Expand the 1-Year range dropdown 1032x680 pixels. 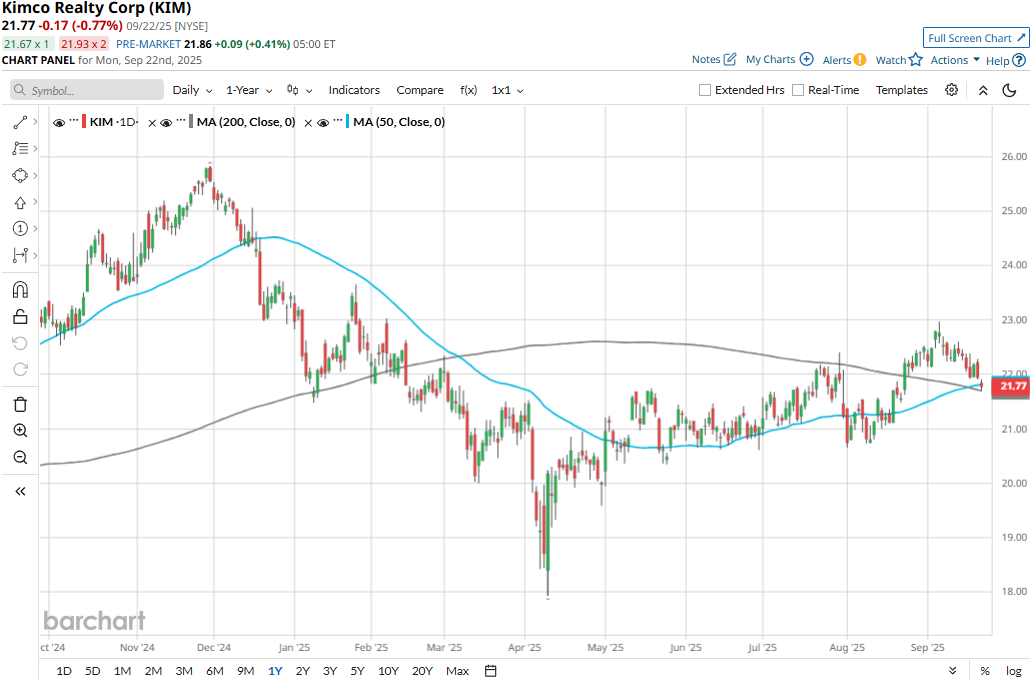pyautogui.click(x=248, y=90)
